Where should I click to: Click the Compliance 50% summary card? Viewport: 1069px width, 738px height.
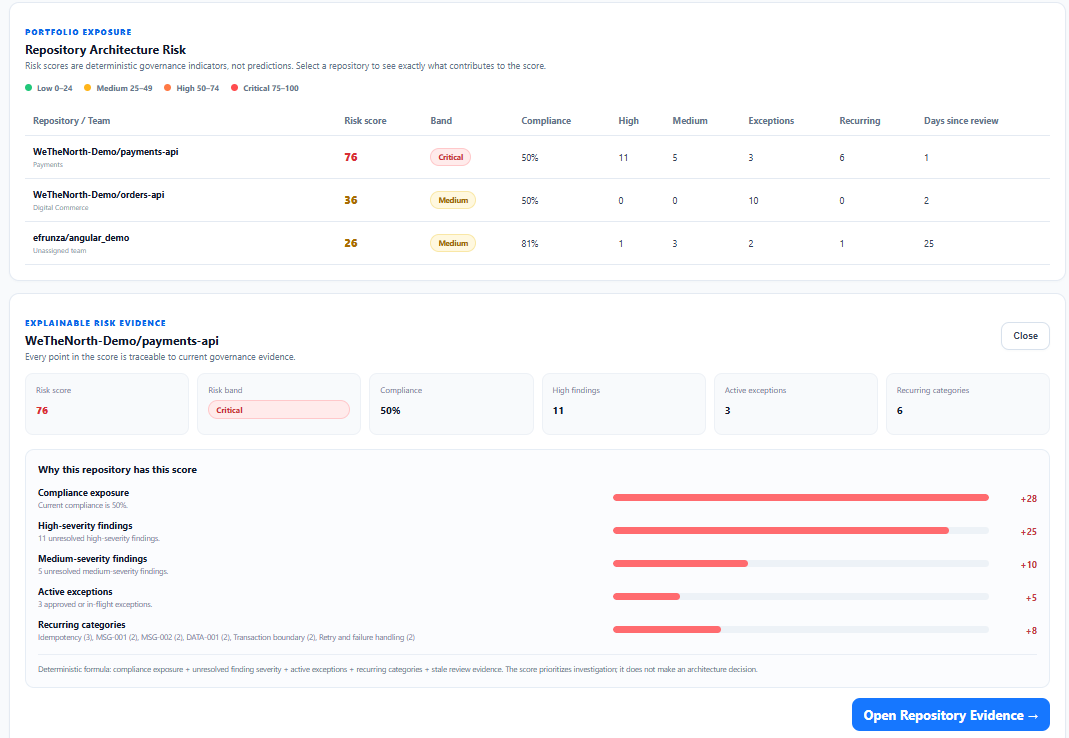451,404
